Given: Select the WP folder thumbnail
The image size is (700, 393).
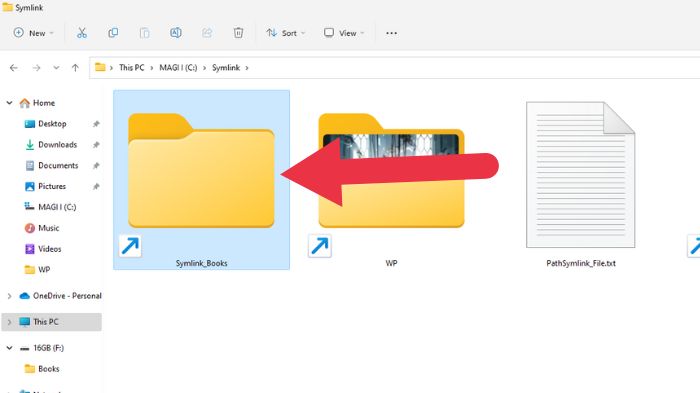Looking at the screenshot, I should (392, 171).
